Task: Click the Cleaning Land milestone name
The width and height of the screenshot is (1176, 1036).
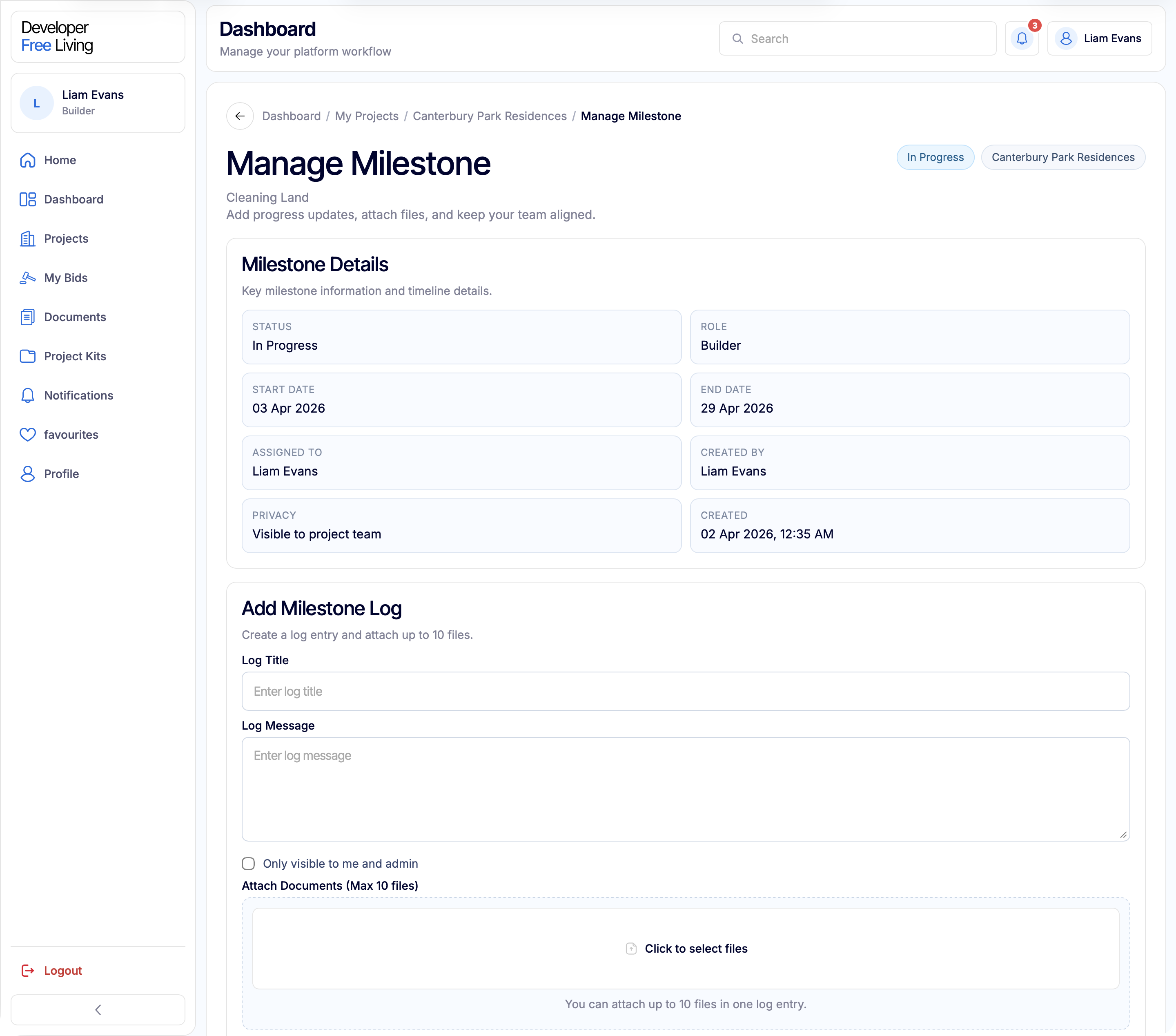Action: click(267, 197)
